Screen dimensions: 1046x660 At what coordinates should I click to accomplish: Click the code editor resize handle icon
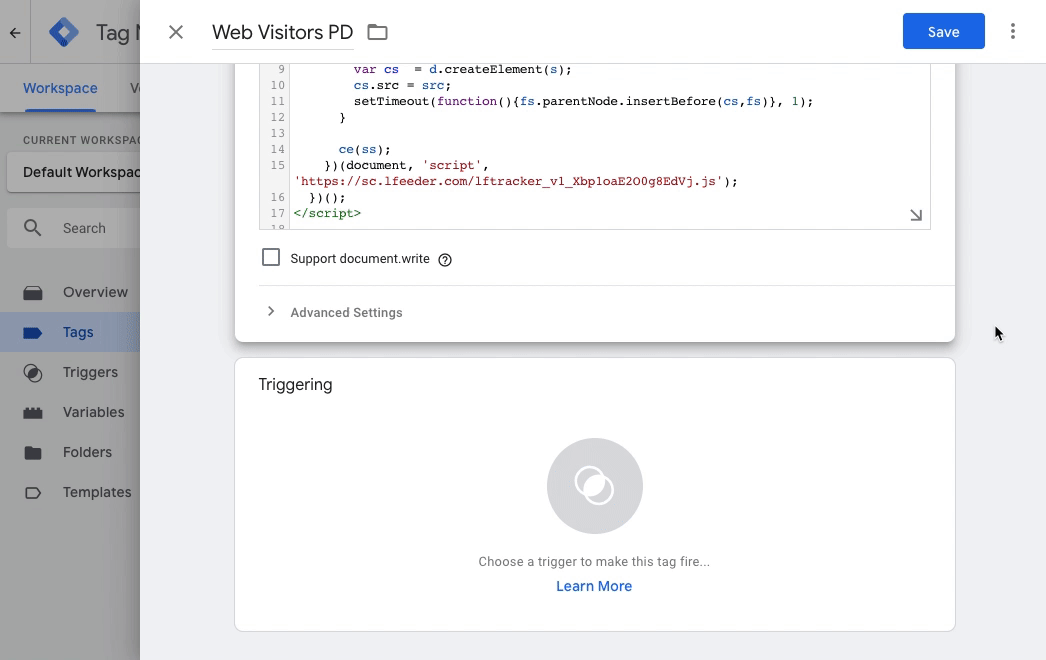click(x=916, y=215)
